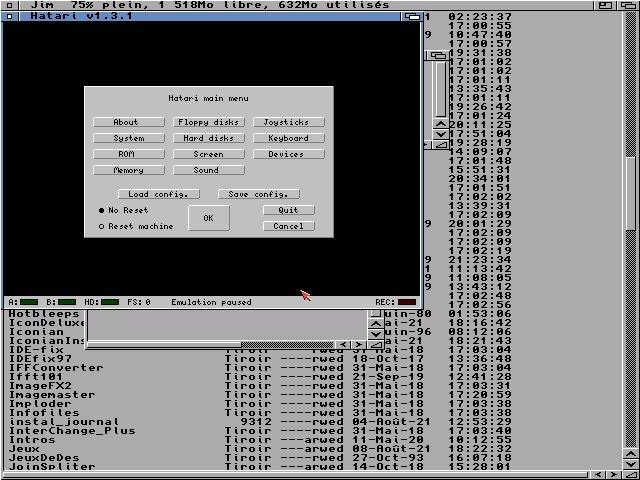Open the About dialog in Hatari menu
Viewport: 640px width, 480px height.
tap(129, 122)
